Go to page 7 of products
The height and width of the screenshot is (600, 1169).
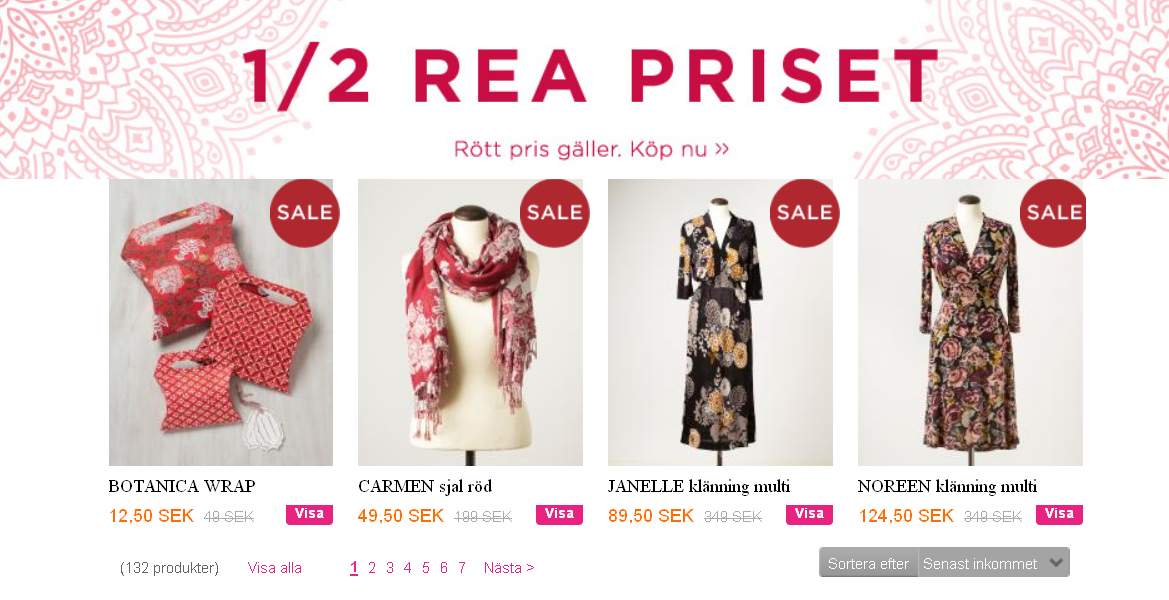click(x=461, y=568)
